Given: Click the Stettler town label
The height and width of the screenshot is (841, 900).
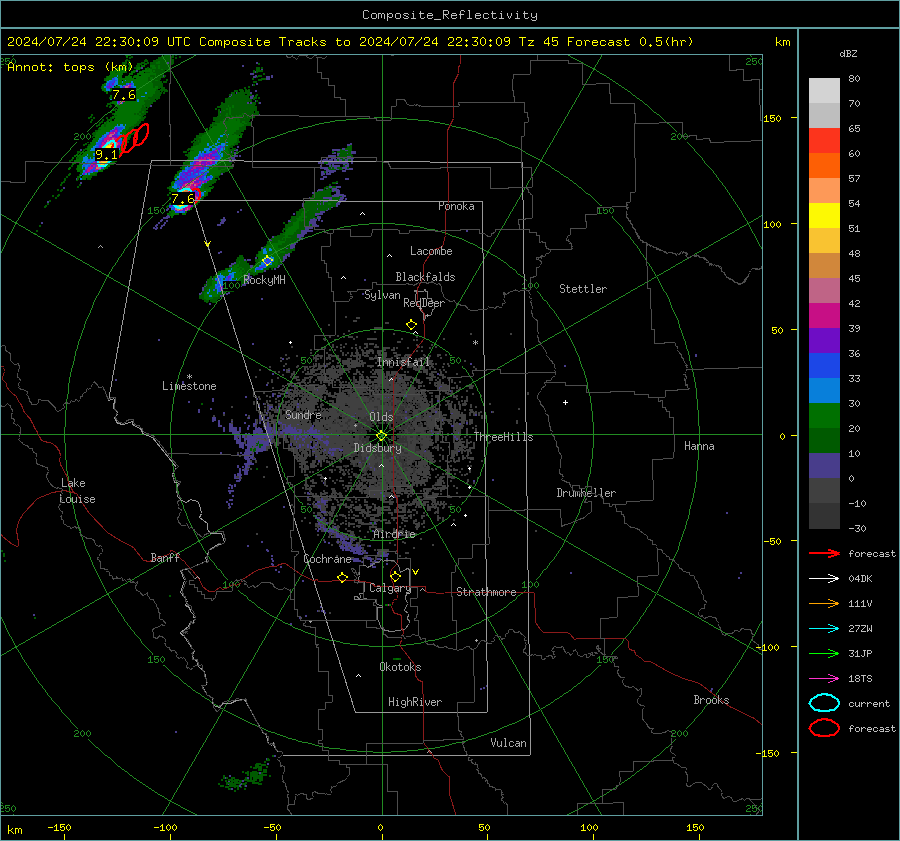Looking at the screenshot, I should 583,289.
